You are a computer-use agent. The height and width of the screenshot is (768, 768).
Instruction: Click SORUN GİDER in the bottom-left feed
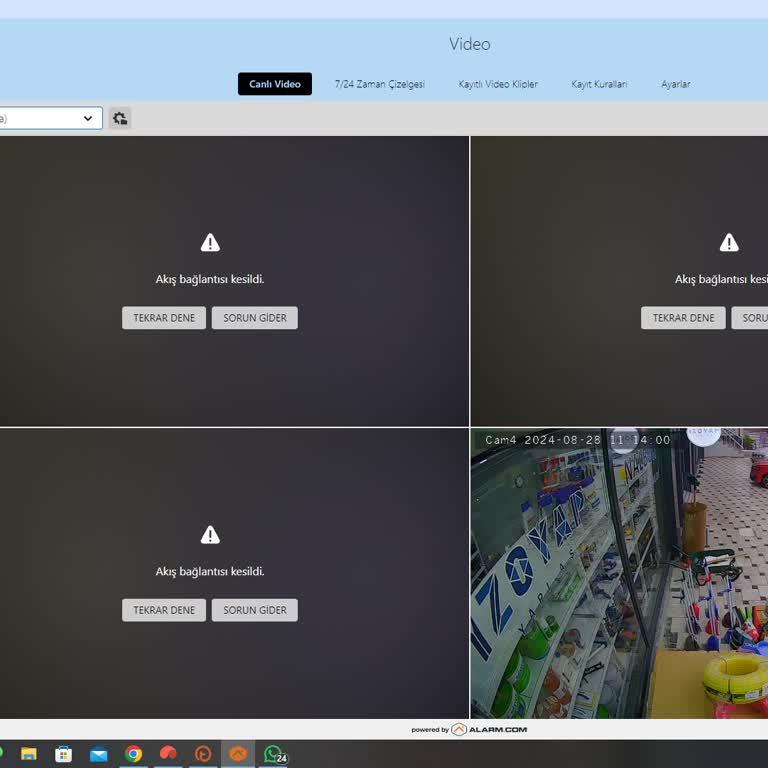(255, 610)
